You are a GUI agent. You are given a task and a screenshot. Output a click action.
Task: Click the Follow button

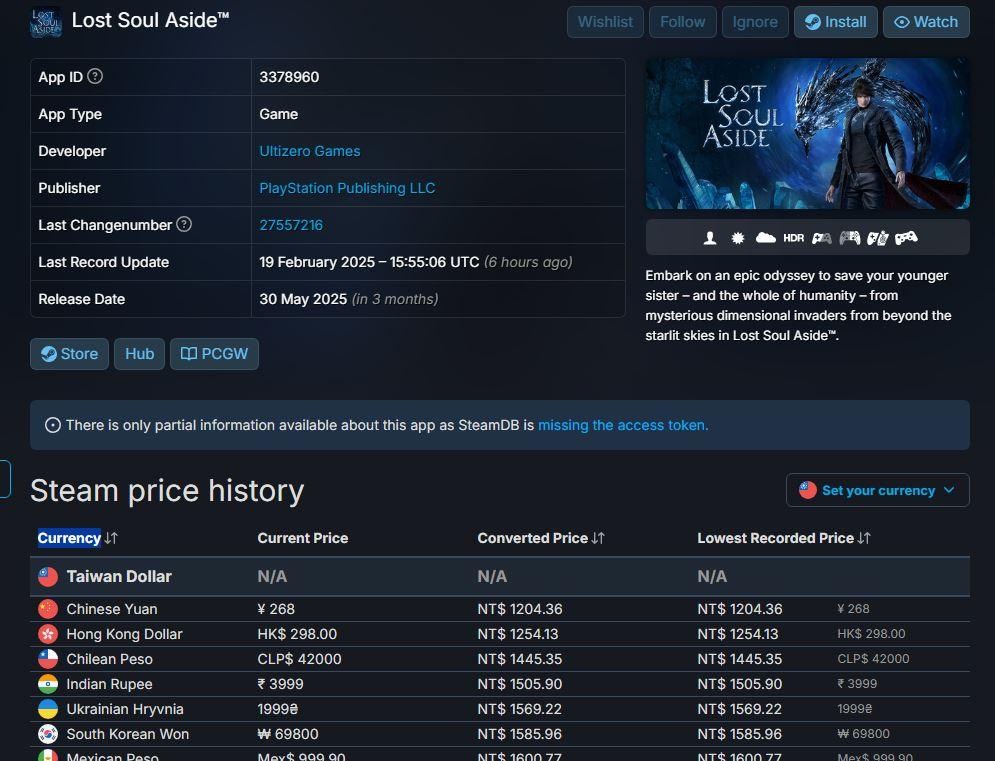(683, 22)
